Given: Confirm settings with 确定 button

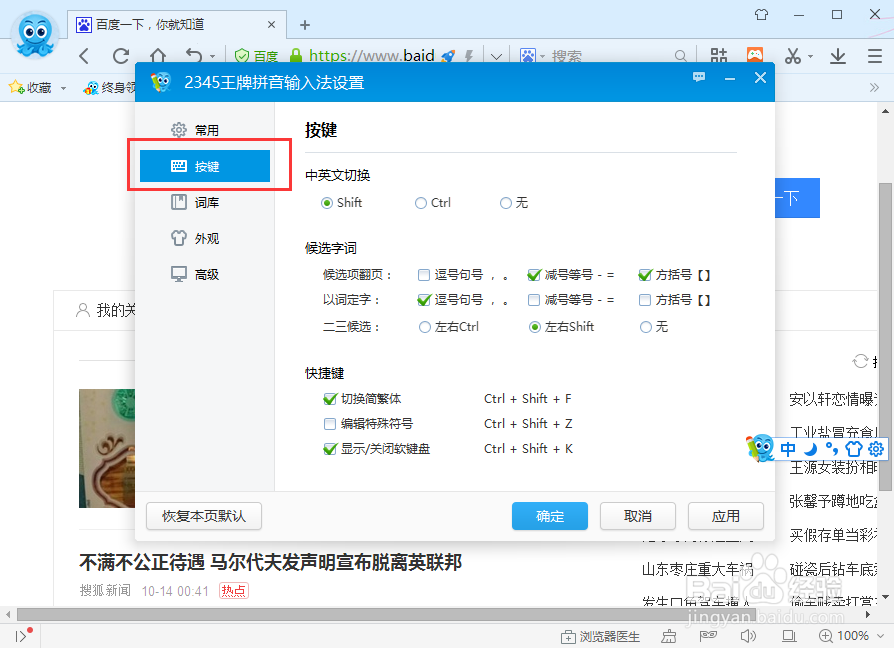Looking at the screenshot, I should 550,516.
